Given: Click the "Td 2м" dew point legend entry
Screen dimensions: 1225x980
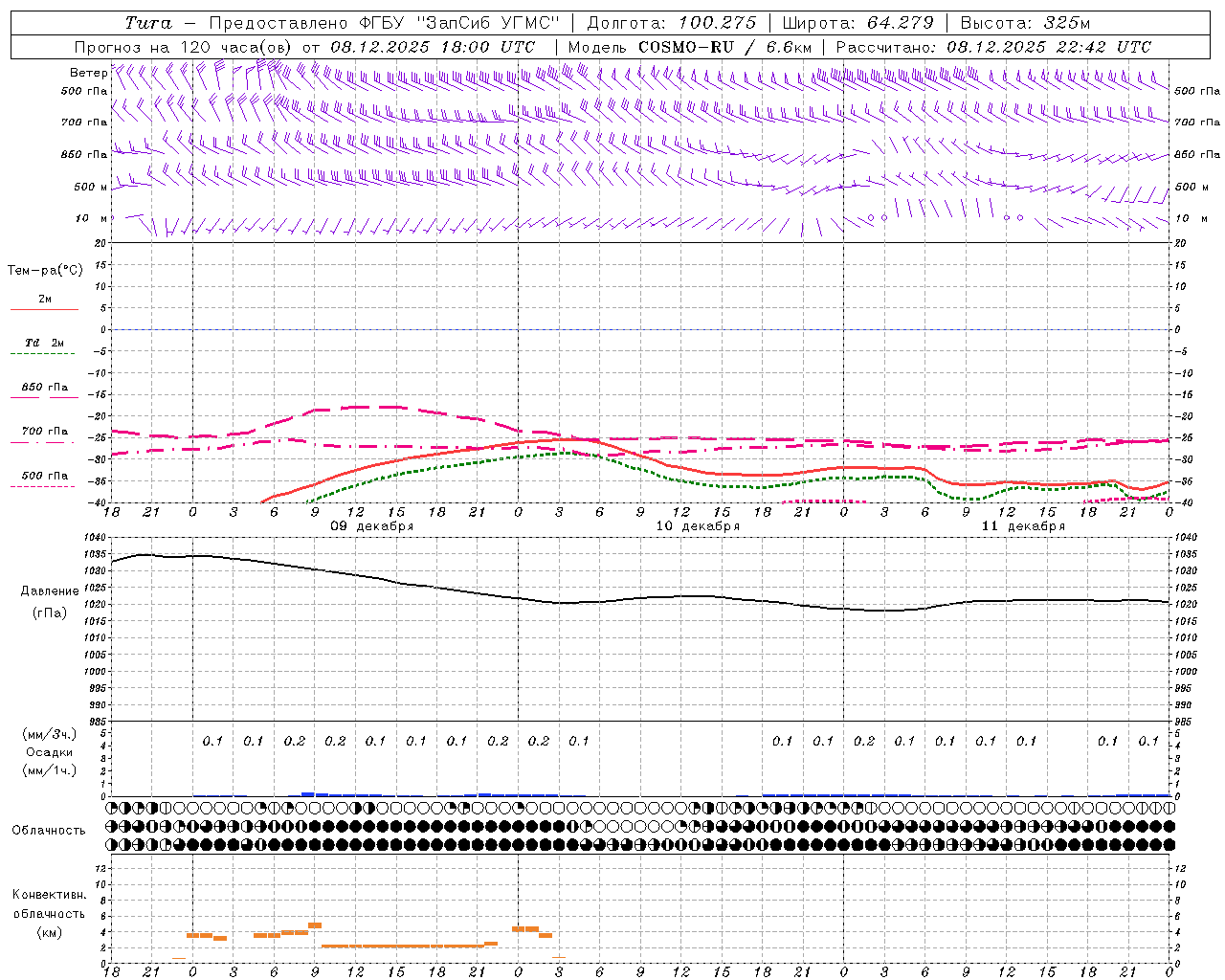Looking at the screenshot, I should (x=44, y=343).
